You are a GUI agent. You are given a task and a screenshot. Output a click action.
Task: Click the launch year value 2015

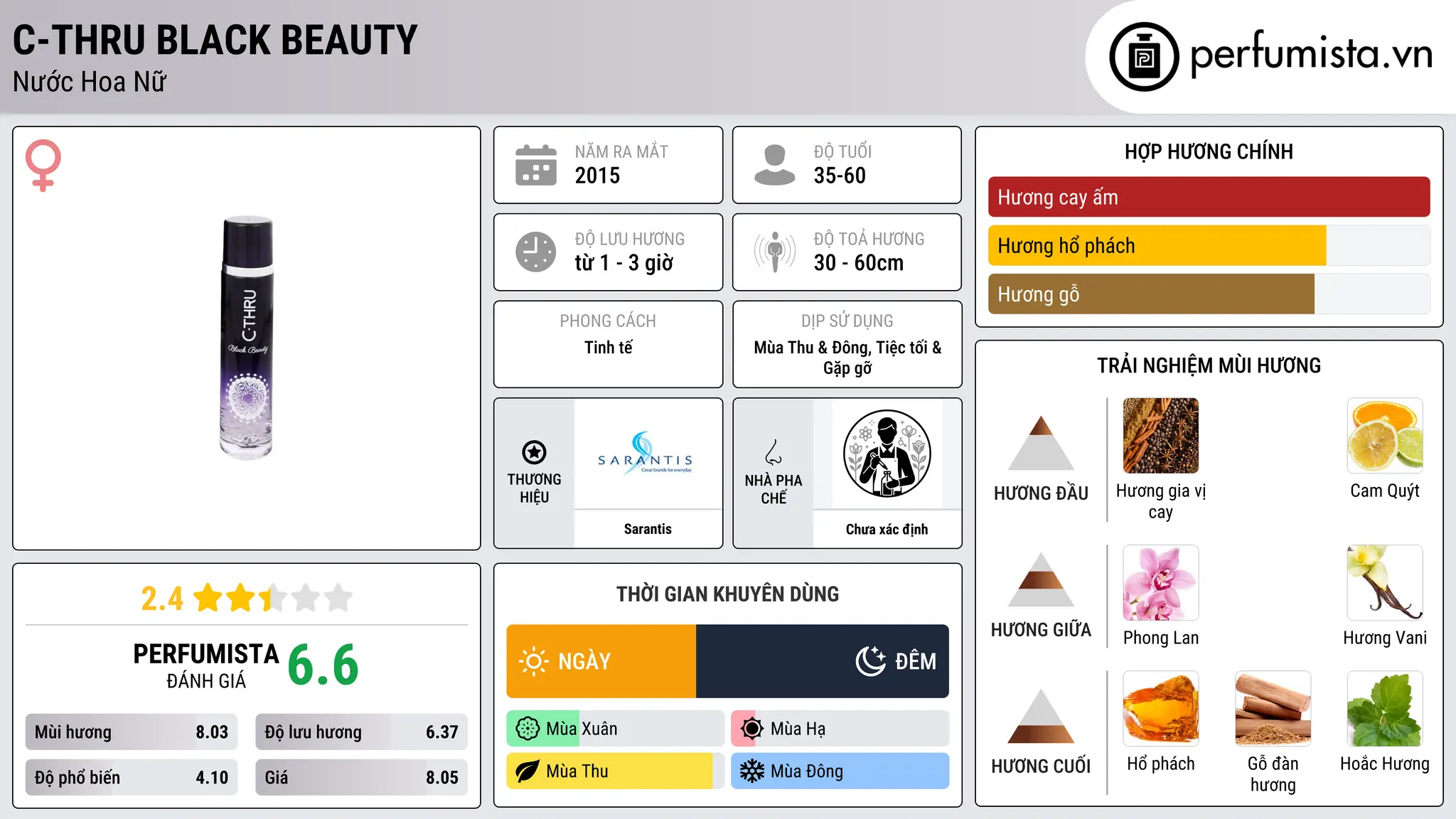pyautogui.click(x=597, y=176)
